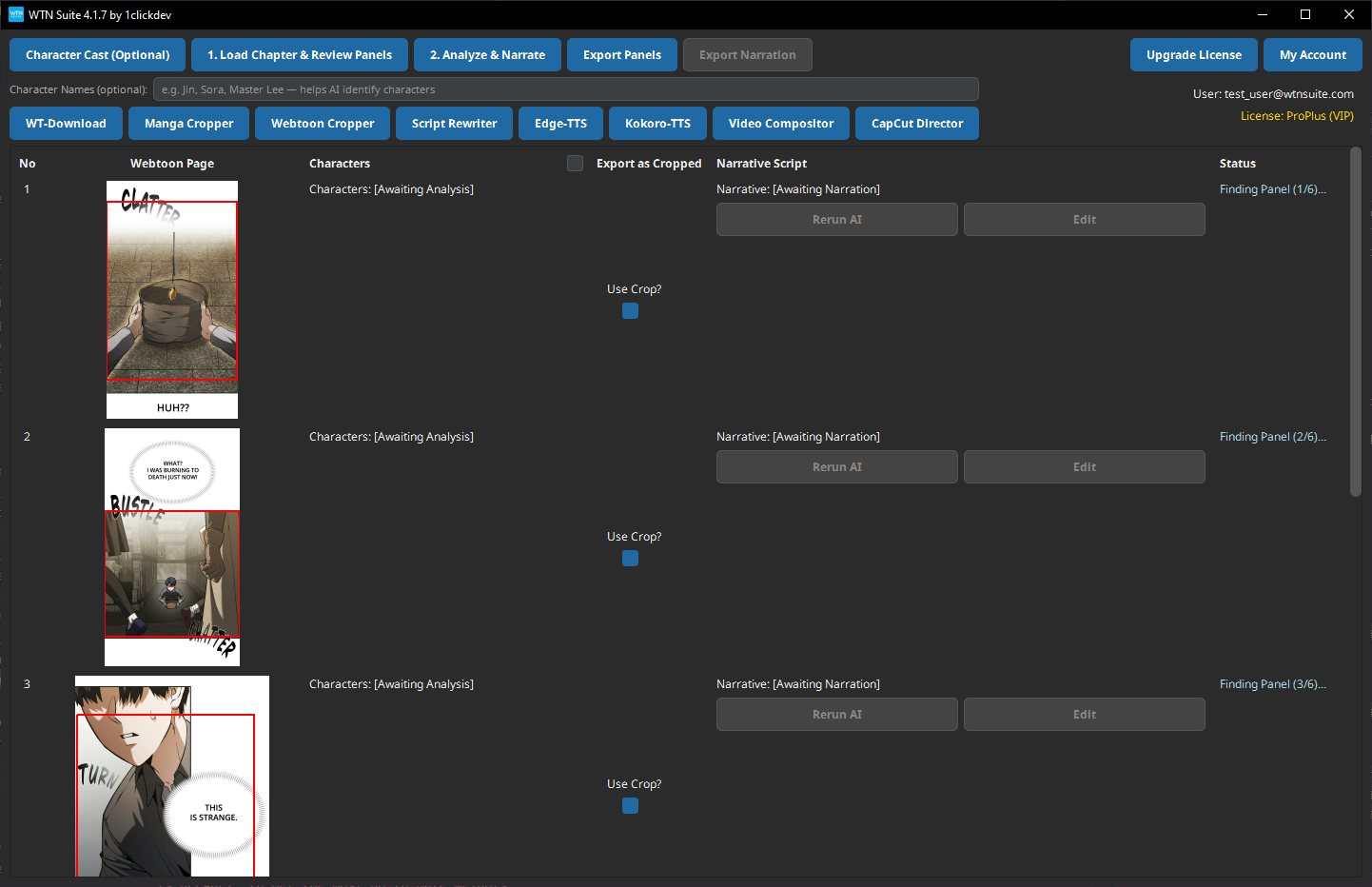
Task: Open the WT-Download tool
Action: point(66,123)
